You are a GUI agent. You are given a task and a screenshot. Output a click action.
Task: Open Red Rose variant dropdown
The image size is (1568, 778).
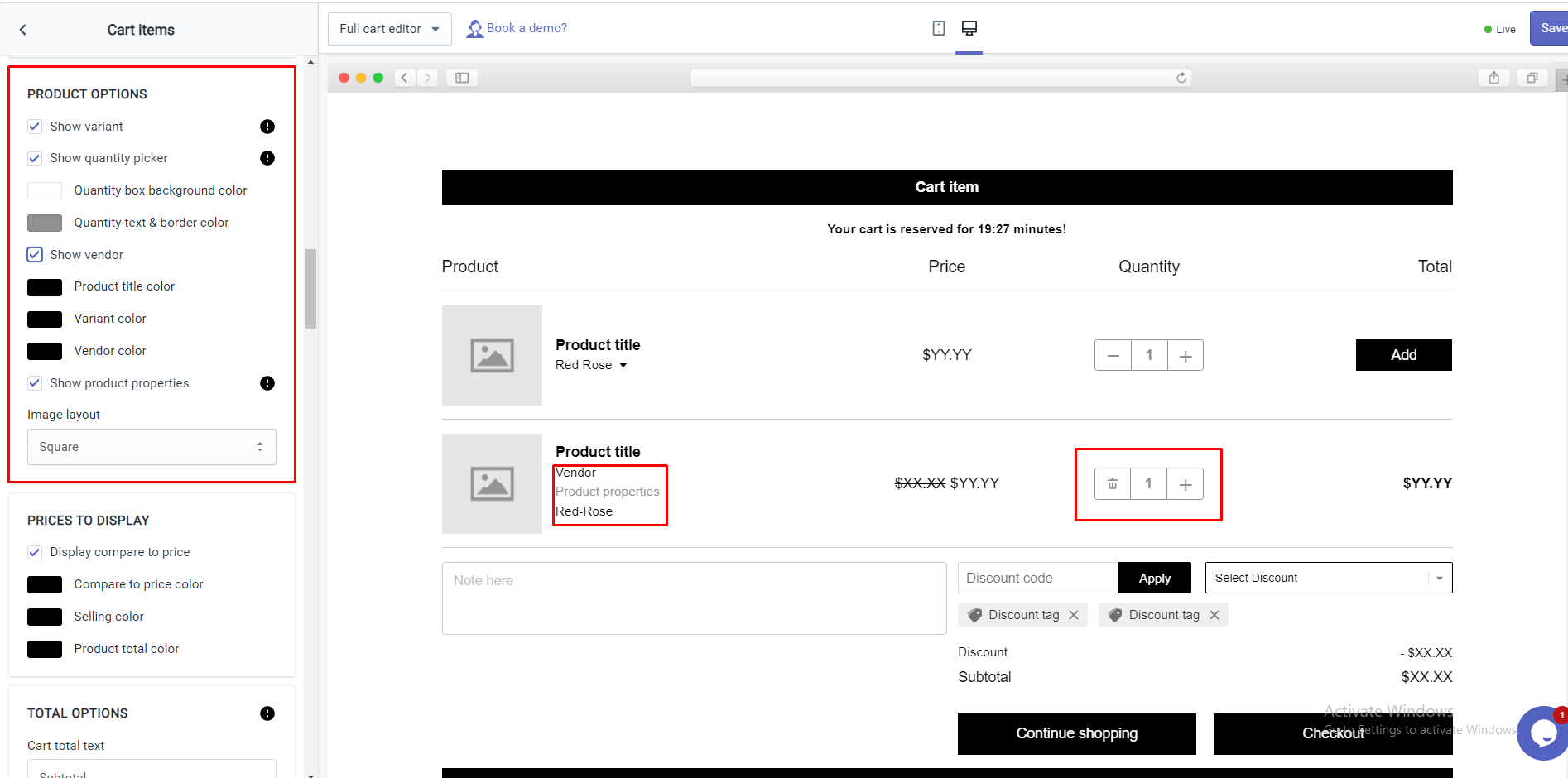pyautogui.click(x=592, y=365)
